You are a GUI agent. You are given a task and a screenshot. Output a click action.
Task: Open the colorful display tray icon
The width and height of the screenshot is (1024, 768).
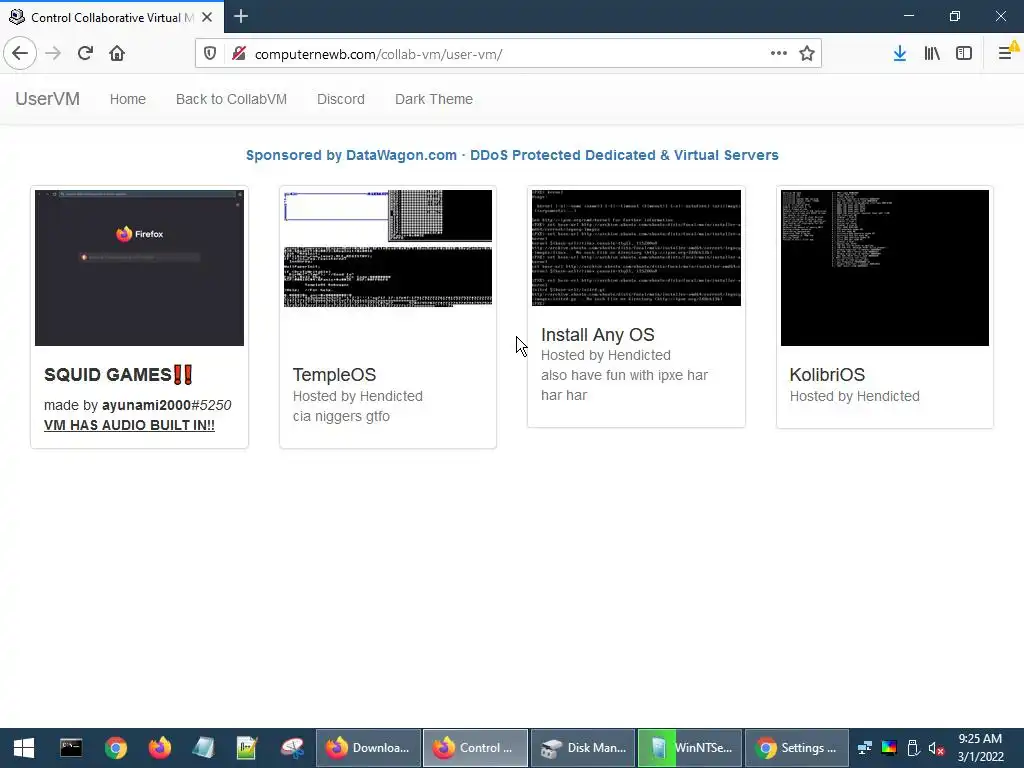coord(889,748)
